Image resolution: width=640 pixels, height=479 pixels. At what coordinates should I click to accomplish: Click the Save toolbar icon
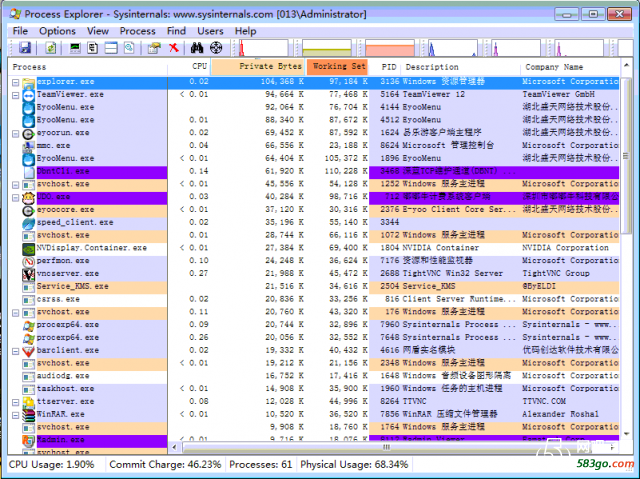[x=25, y=48]
